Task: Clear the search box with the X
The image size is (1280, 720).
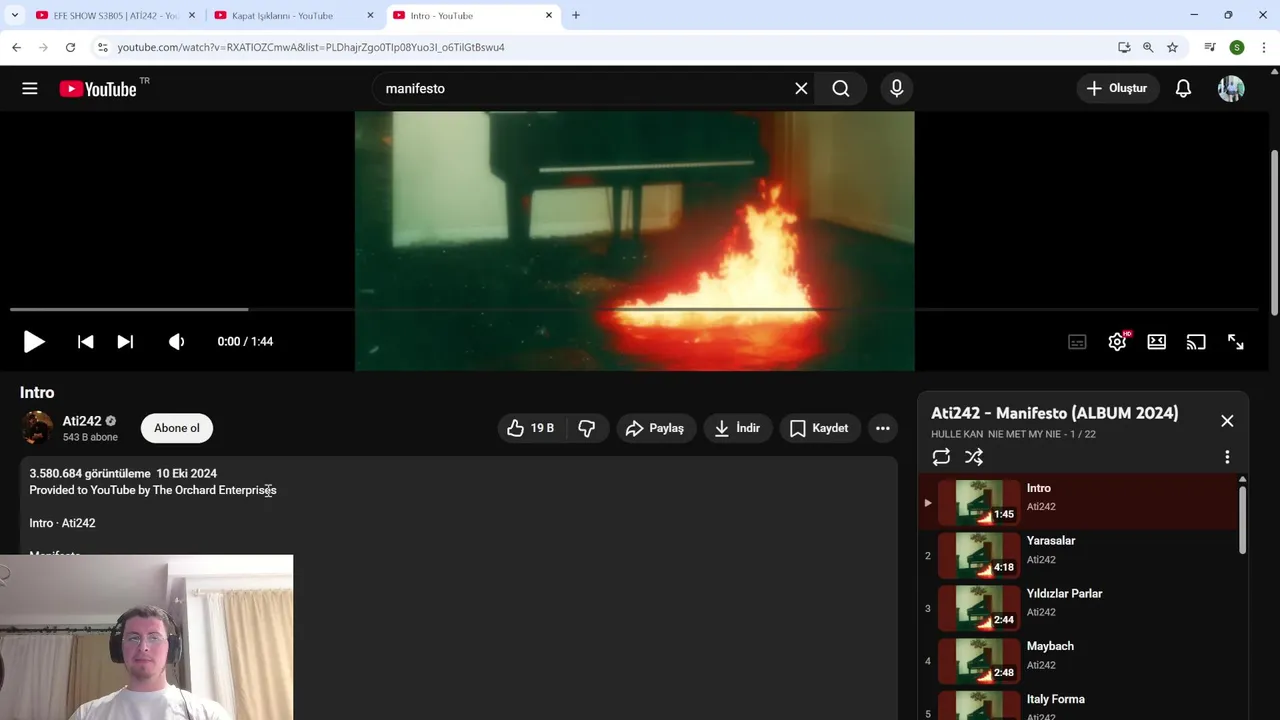Action: point(801,88)
